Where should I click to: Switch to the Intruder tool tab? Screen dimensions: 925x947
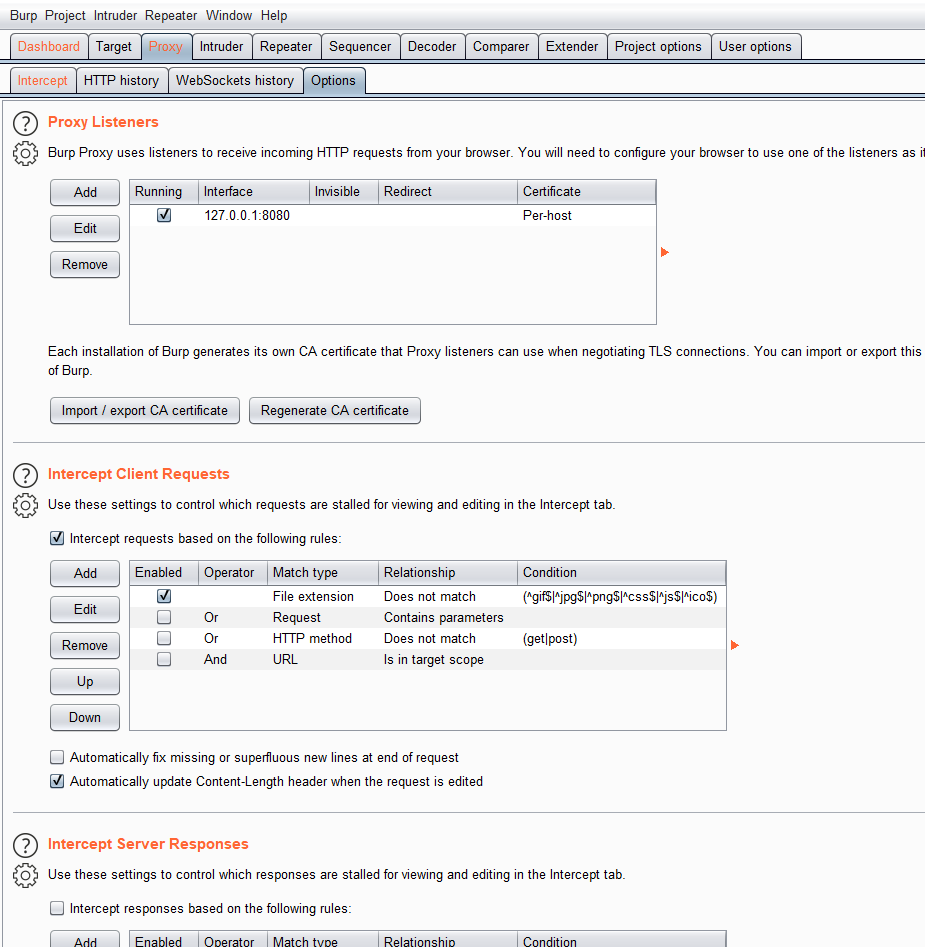222,47
